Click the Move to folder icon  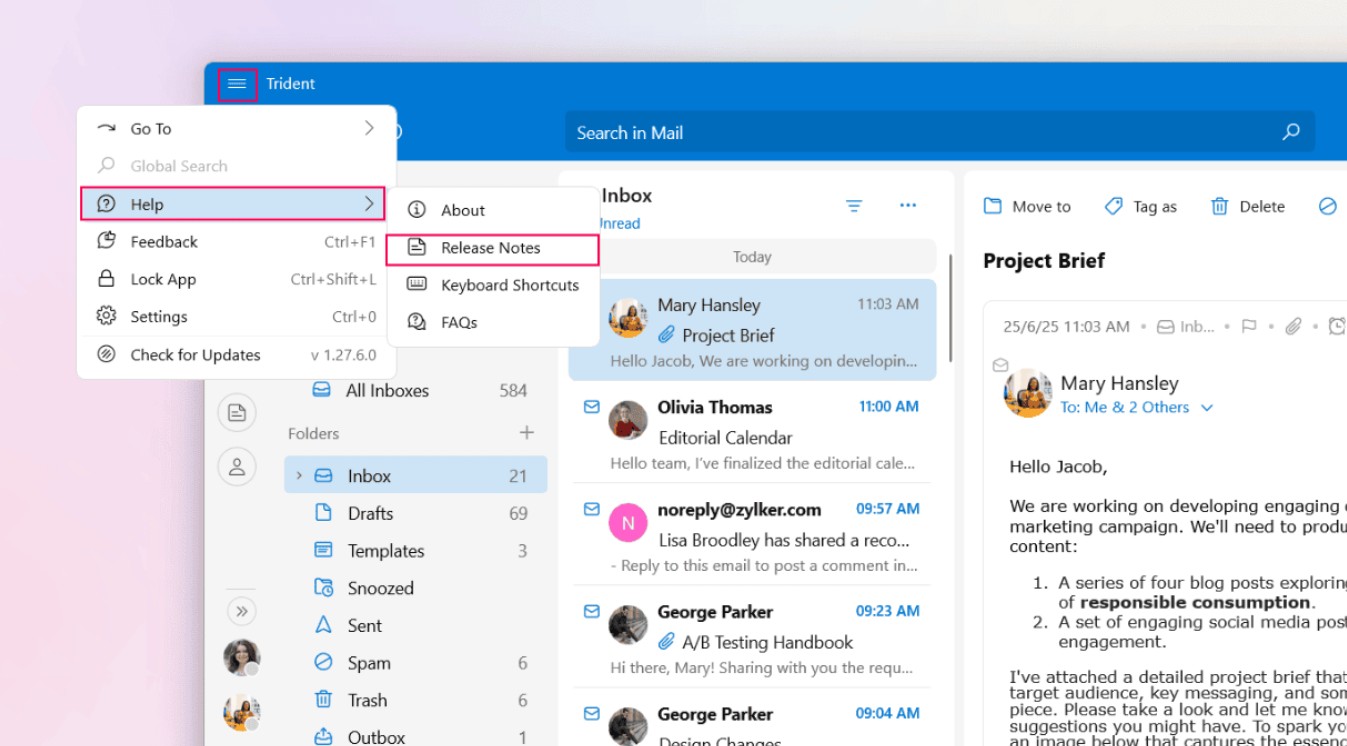(992, 206)
